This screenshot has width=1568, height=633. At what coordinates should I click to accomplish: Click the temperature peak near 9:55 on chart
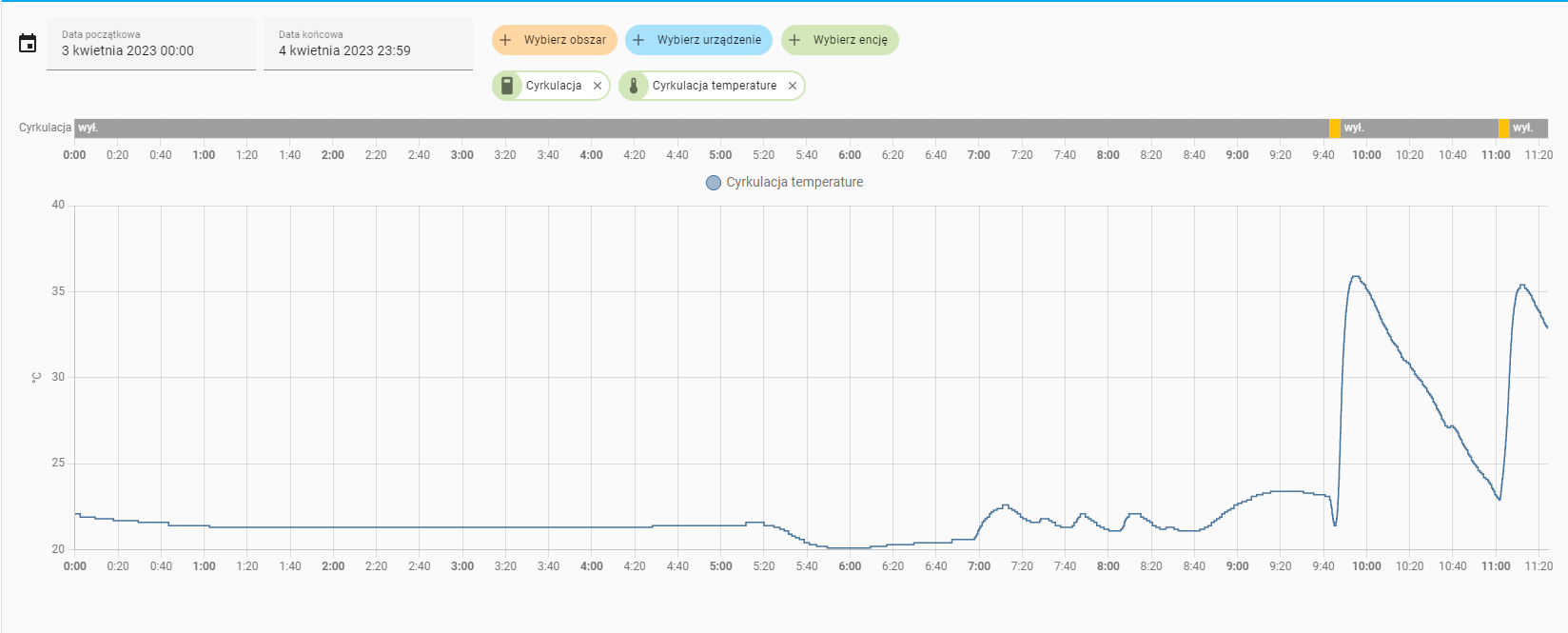coord(1356,277)
